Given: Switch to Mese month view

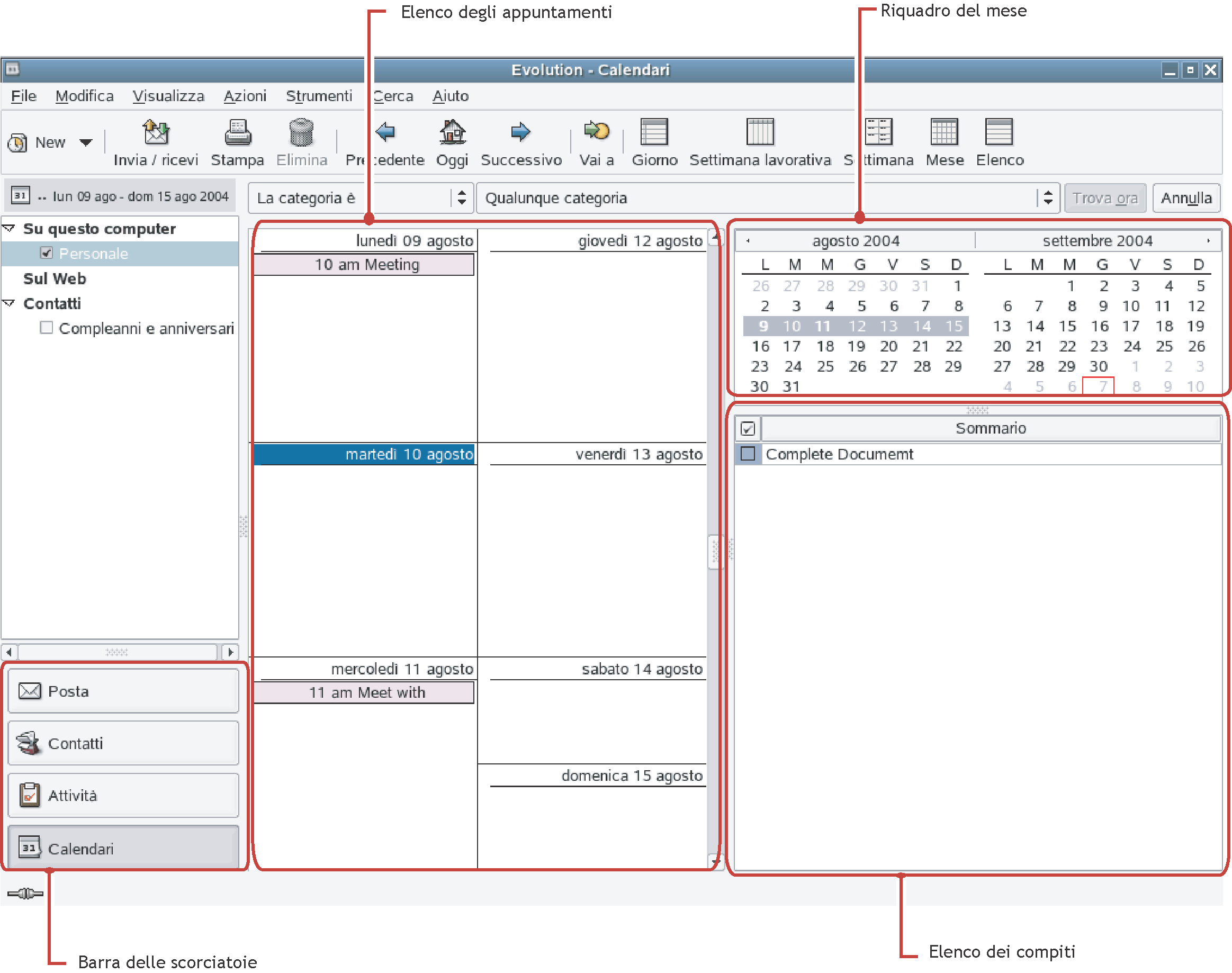Looking at the screenshot, I should (x=944, y=133).
